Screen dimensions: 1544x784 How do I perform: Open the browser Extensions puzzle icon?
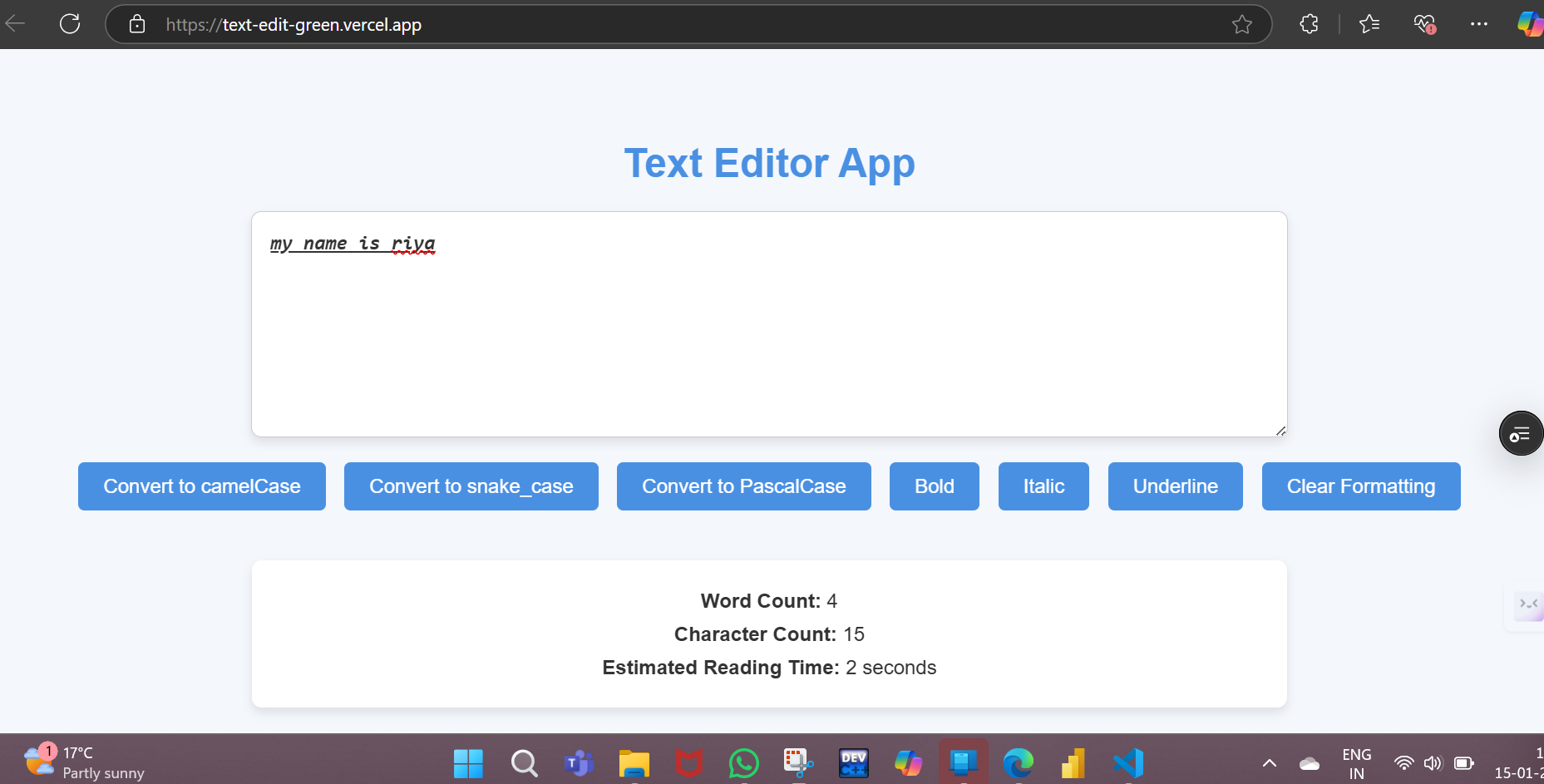(x=1309, y=25)
